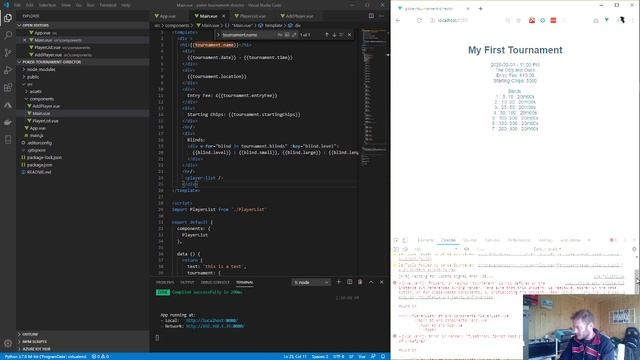Close the terminal panel

[x=382, y=282]
